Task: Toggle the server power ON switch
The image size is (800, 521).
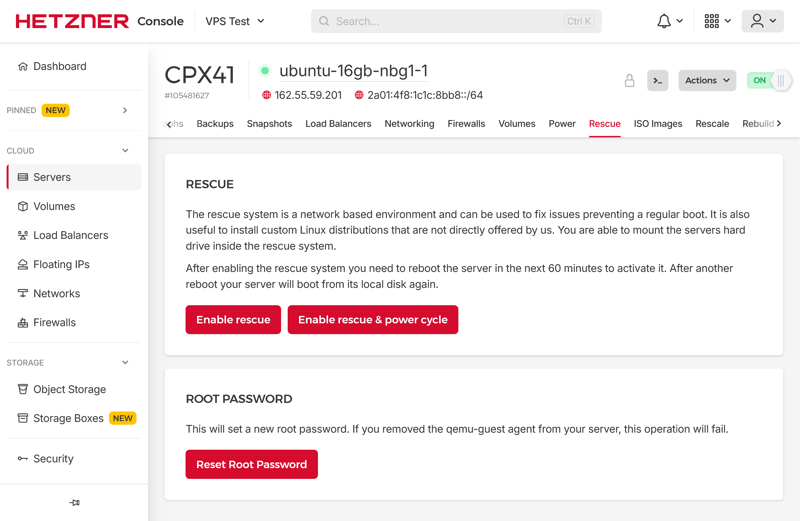Action: click(769, 81)
